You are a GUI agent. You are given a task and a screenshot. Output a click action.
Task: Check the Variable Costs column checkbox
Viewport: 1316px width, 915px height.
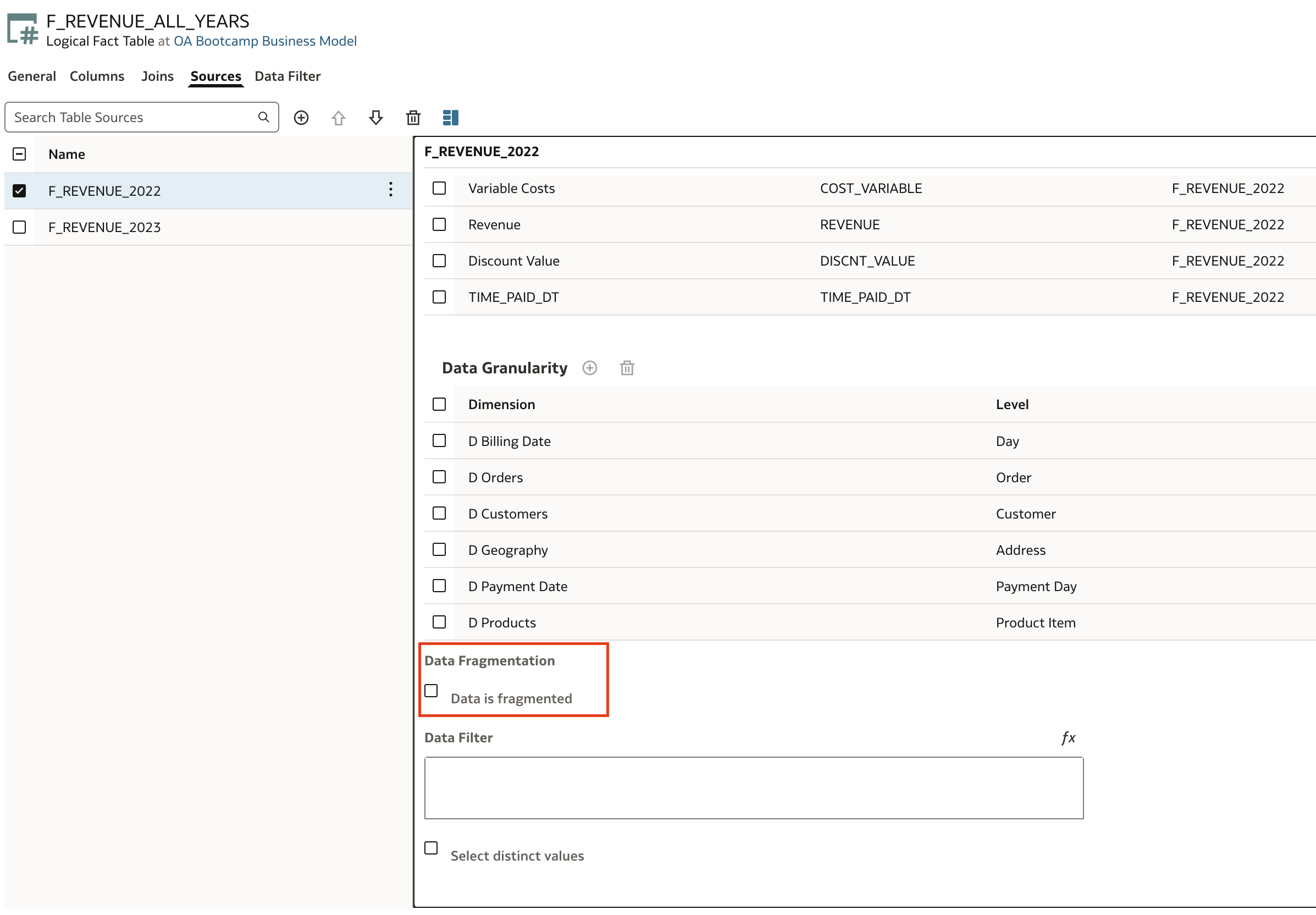tap(439, 188)
